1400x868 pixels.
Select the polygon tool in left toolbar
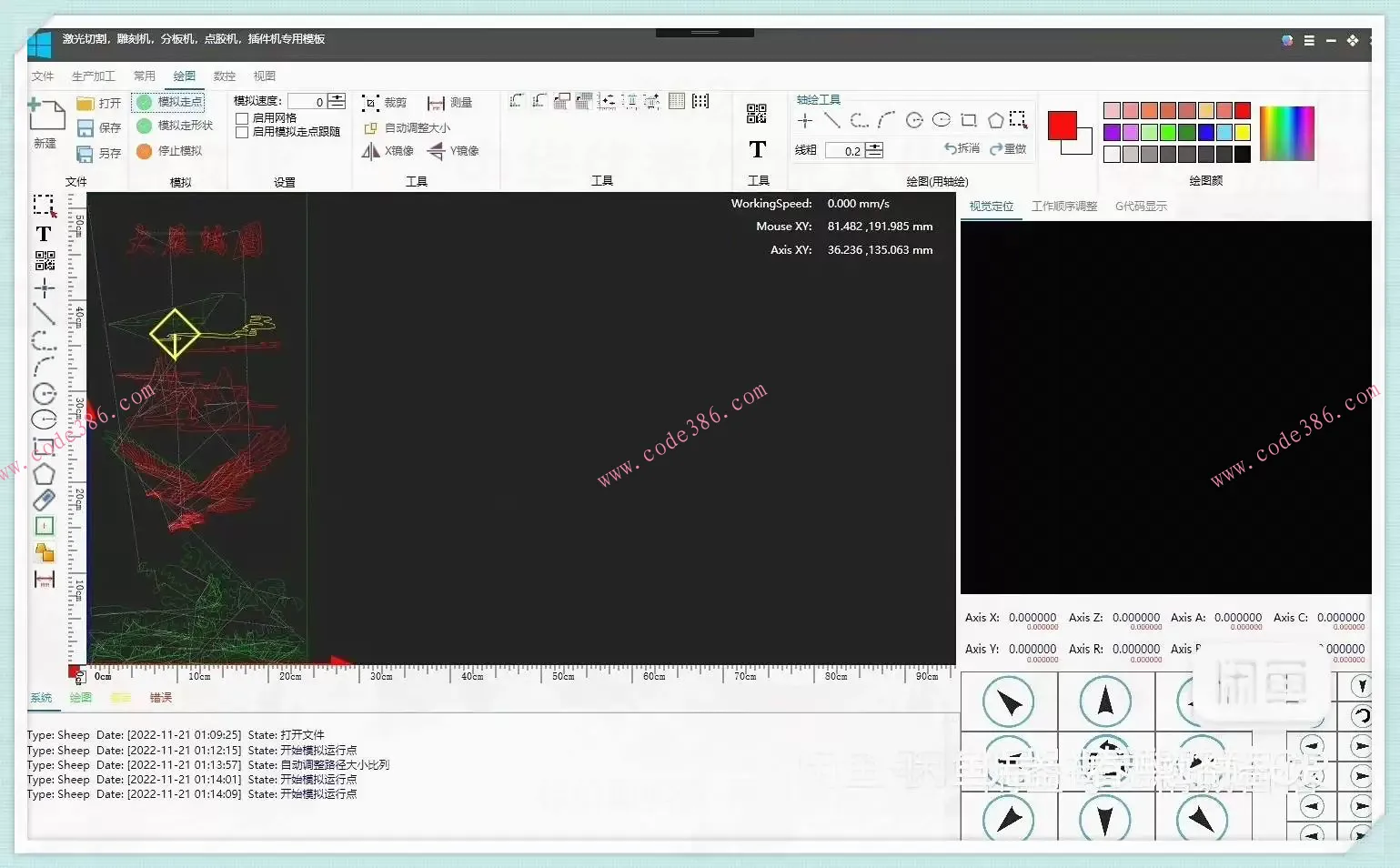click(44, 474)
